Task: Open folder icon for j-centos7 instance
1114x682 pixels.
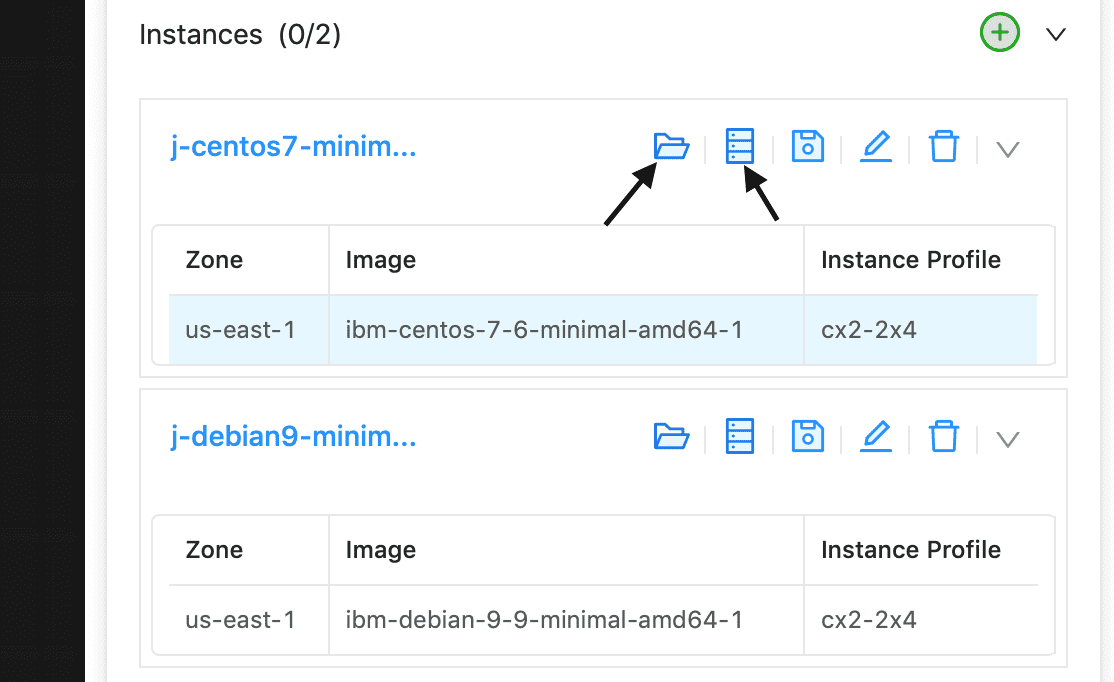Action: [x=671, y=146]
